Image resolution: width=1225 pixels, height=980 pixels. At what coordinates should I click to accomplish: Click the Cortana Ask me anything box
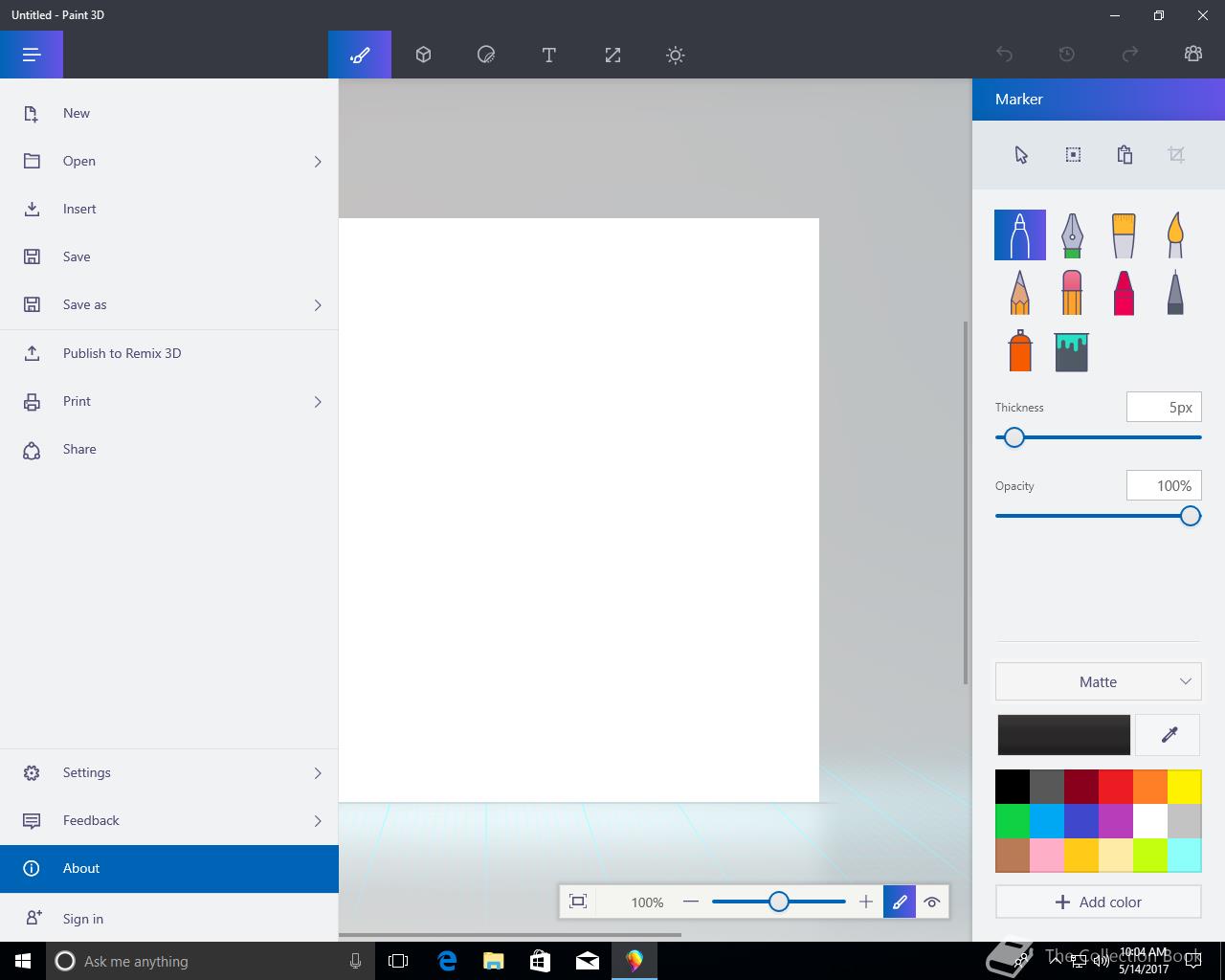(210, 961)
